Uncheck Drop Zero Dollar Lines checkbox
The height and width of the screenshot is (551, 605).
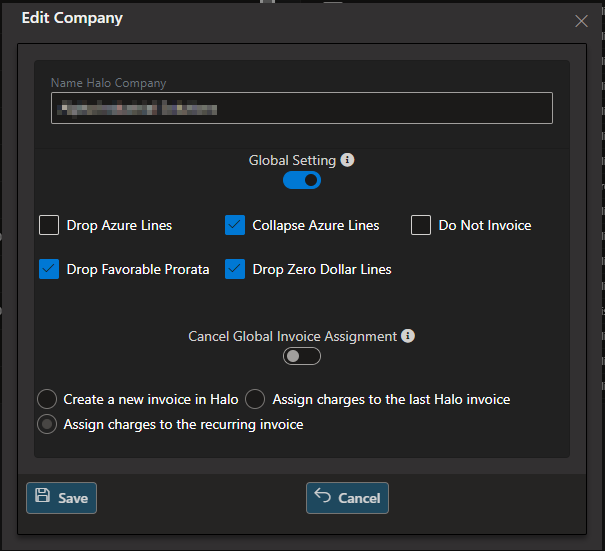pyautogui.click(x=235, y=269)
